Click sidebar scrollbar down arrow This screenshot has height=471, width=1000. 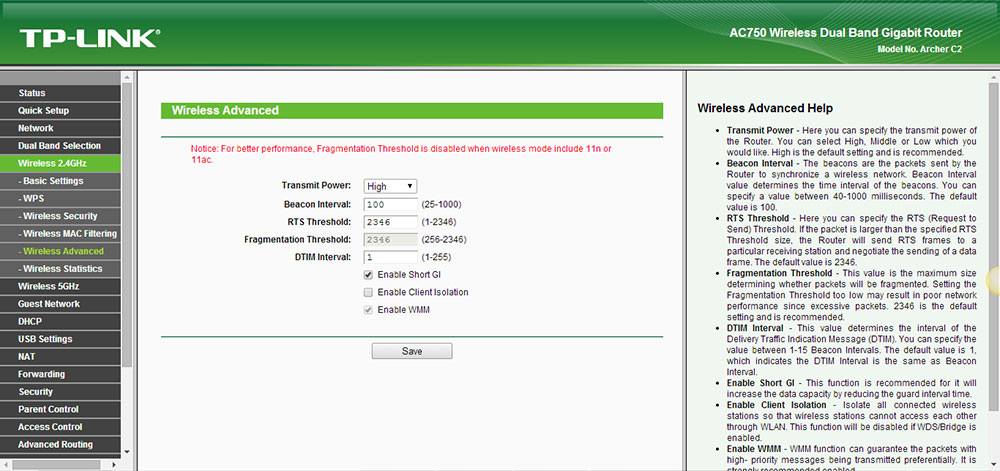pos(126,451)
